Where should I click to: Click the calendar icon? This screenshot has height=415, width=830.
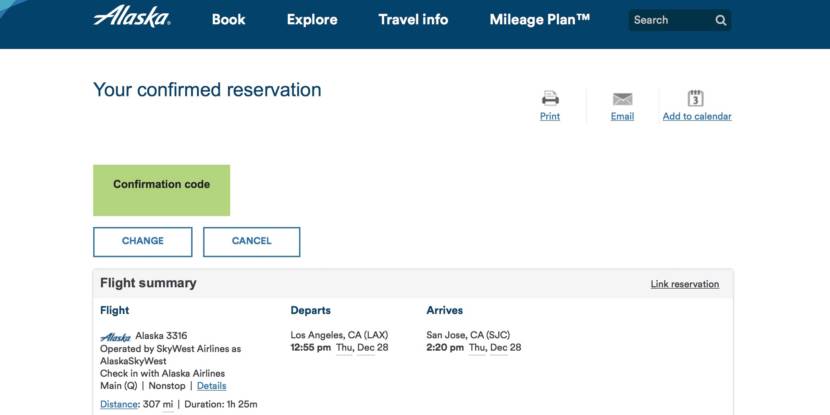[696, 98]
